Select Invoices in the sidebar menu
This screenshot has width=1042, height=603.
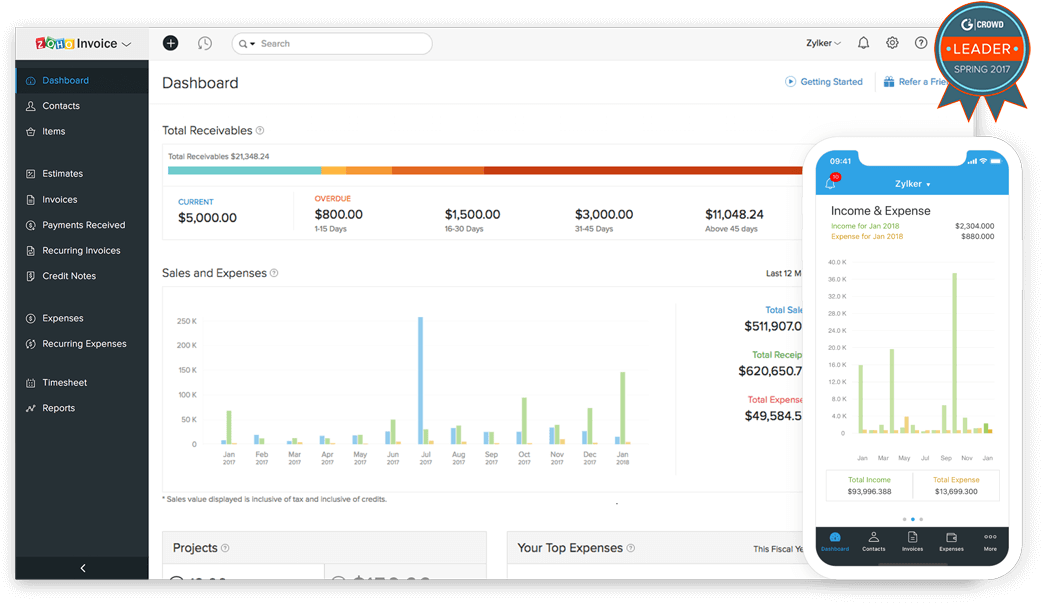82,199
